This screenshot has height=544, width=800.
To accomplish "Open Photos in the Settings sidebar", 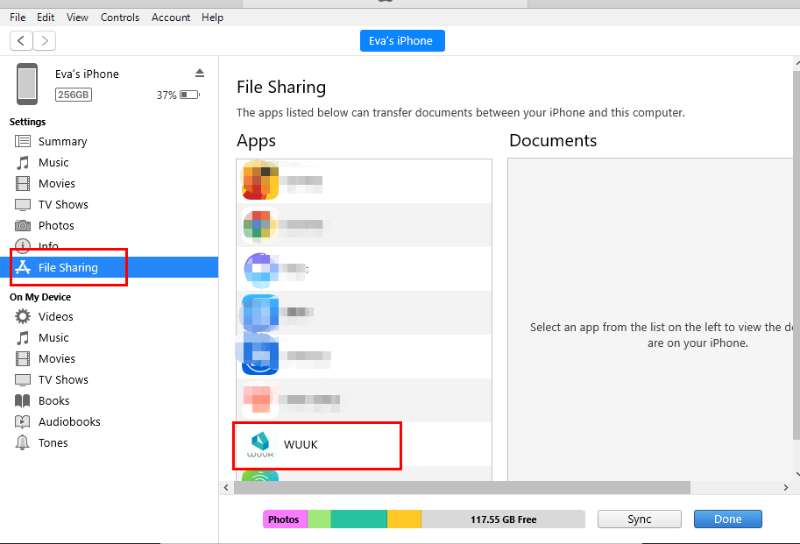I will click(56, 225).
